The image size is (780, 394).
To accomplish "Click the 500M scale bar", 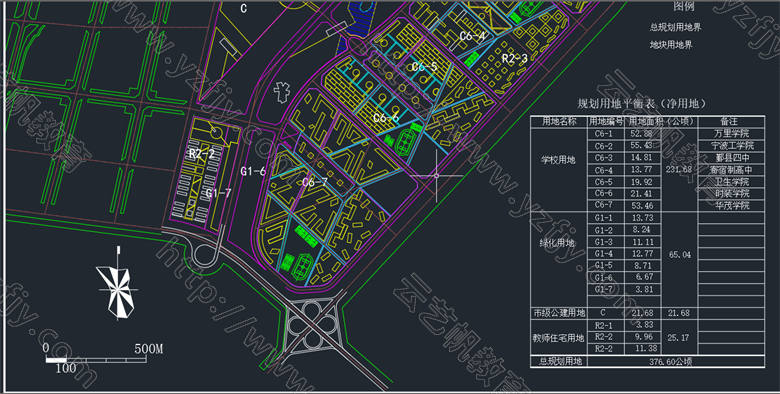I will [x=96, y=359].
